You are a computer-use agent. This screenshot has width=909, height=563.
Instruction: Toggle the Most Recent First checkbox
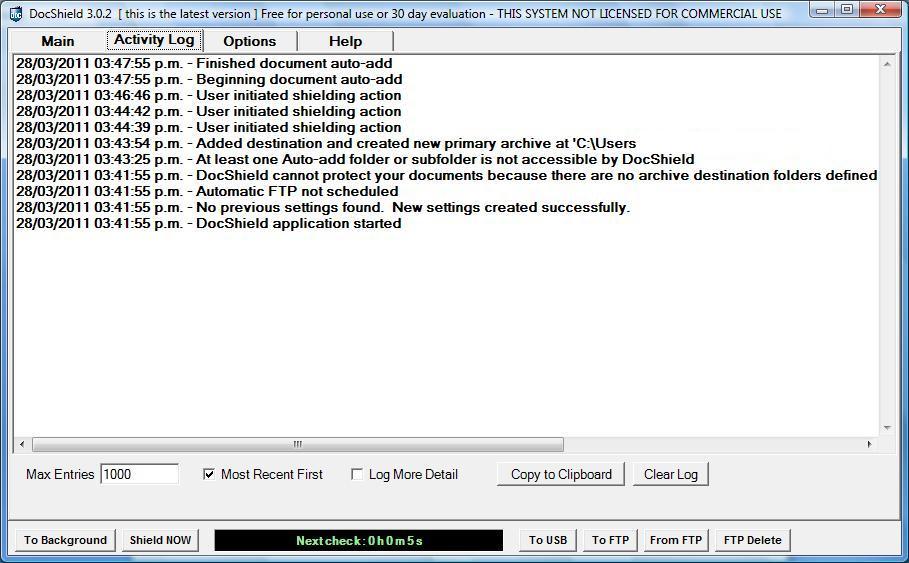coord(209,474)
